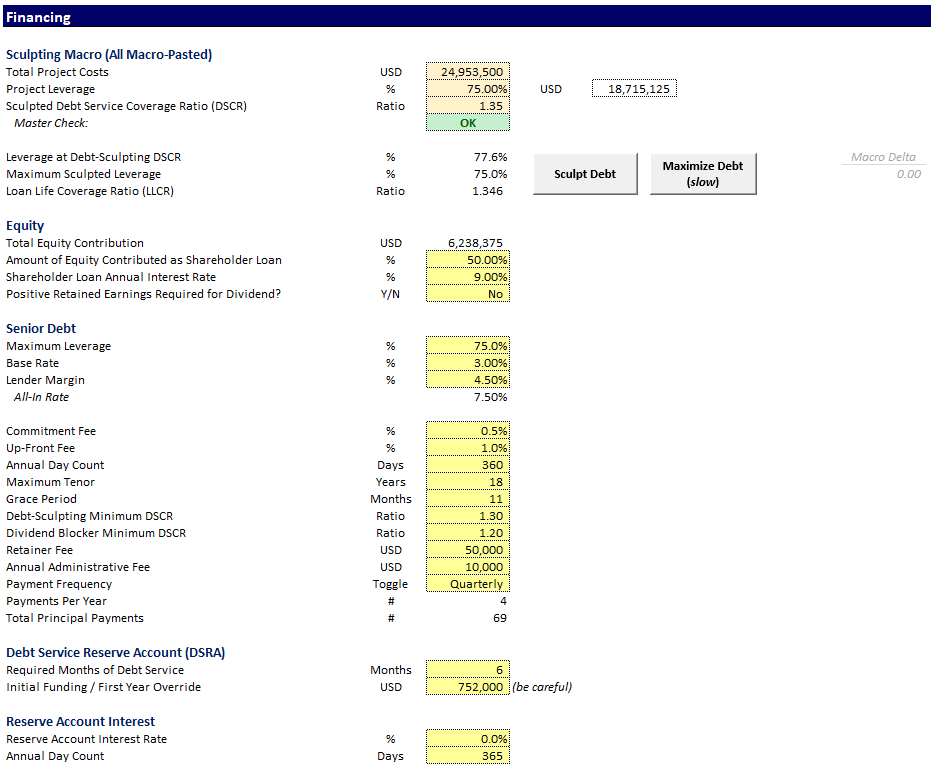This screenshot has width=931, height=770.
Task: Click the Loan Life Coverage Ratio (LLCR) label
Action: pos(90,191)
